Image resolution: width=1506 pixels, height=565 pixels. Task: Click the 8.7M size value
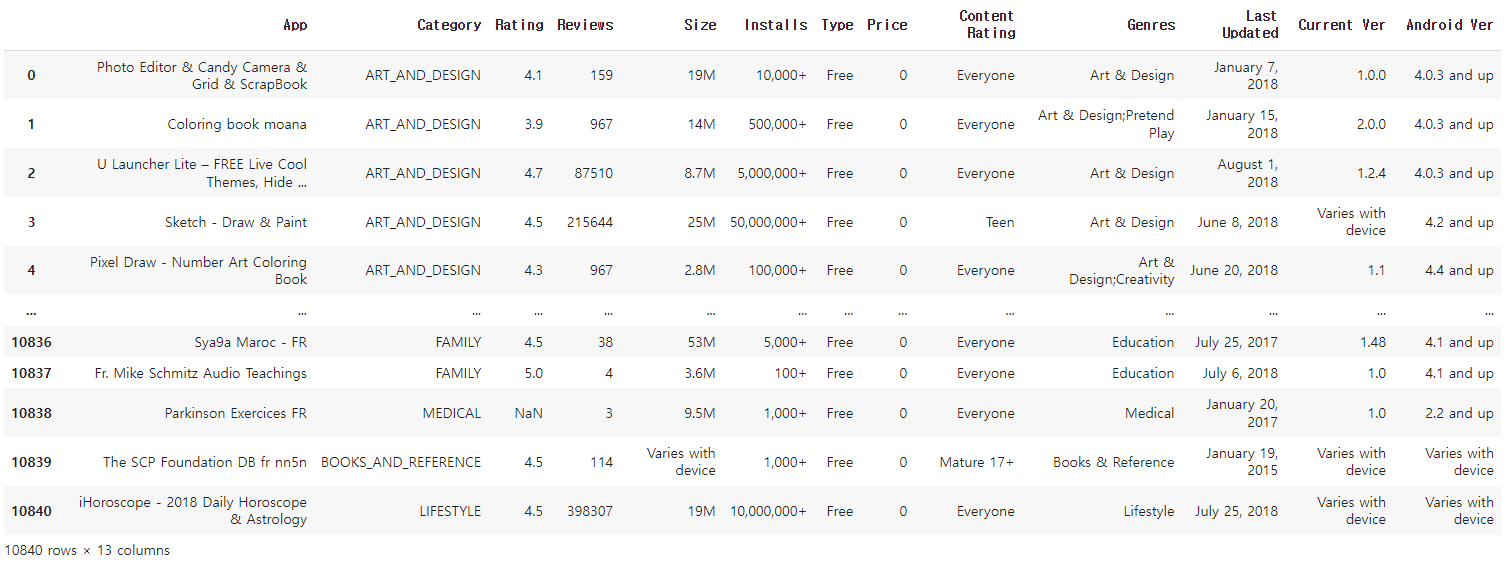[700, 173]
